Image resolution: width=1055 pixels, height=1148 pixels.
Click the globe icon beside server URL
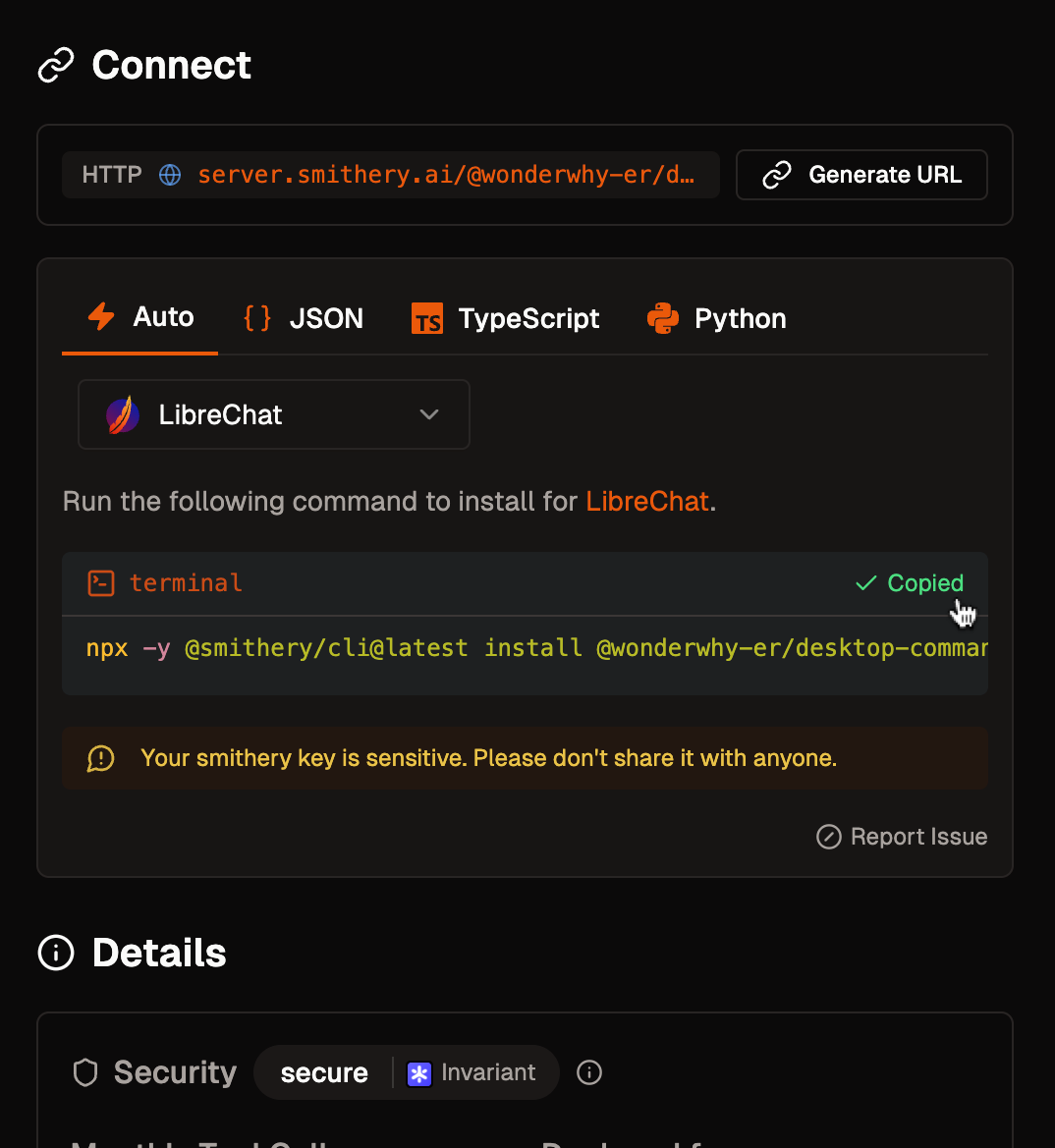[x=170, y=176]
